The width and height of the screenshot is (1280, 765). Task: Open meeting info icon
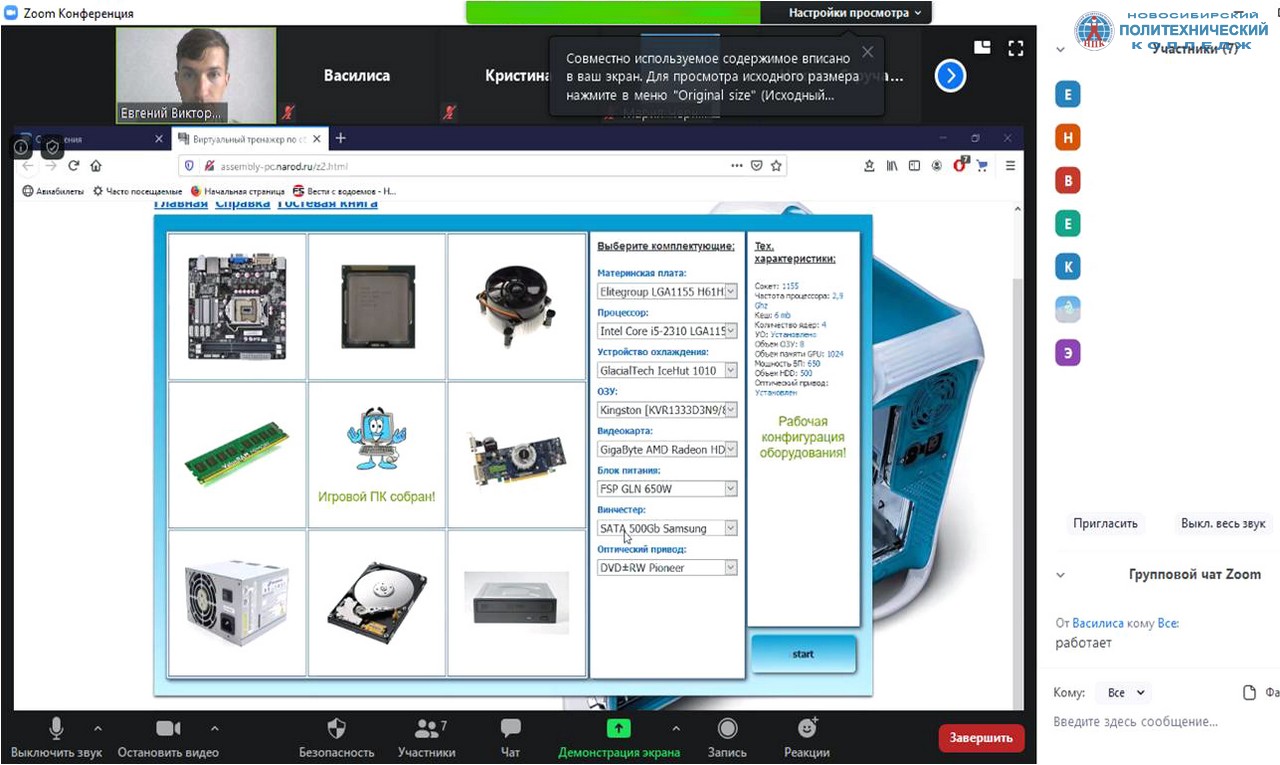pos(21,147)
